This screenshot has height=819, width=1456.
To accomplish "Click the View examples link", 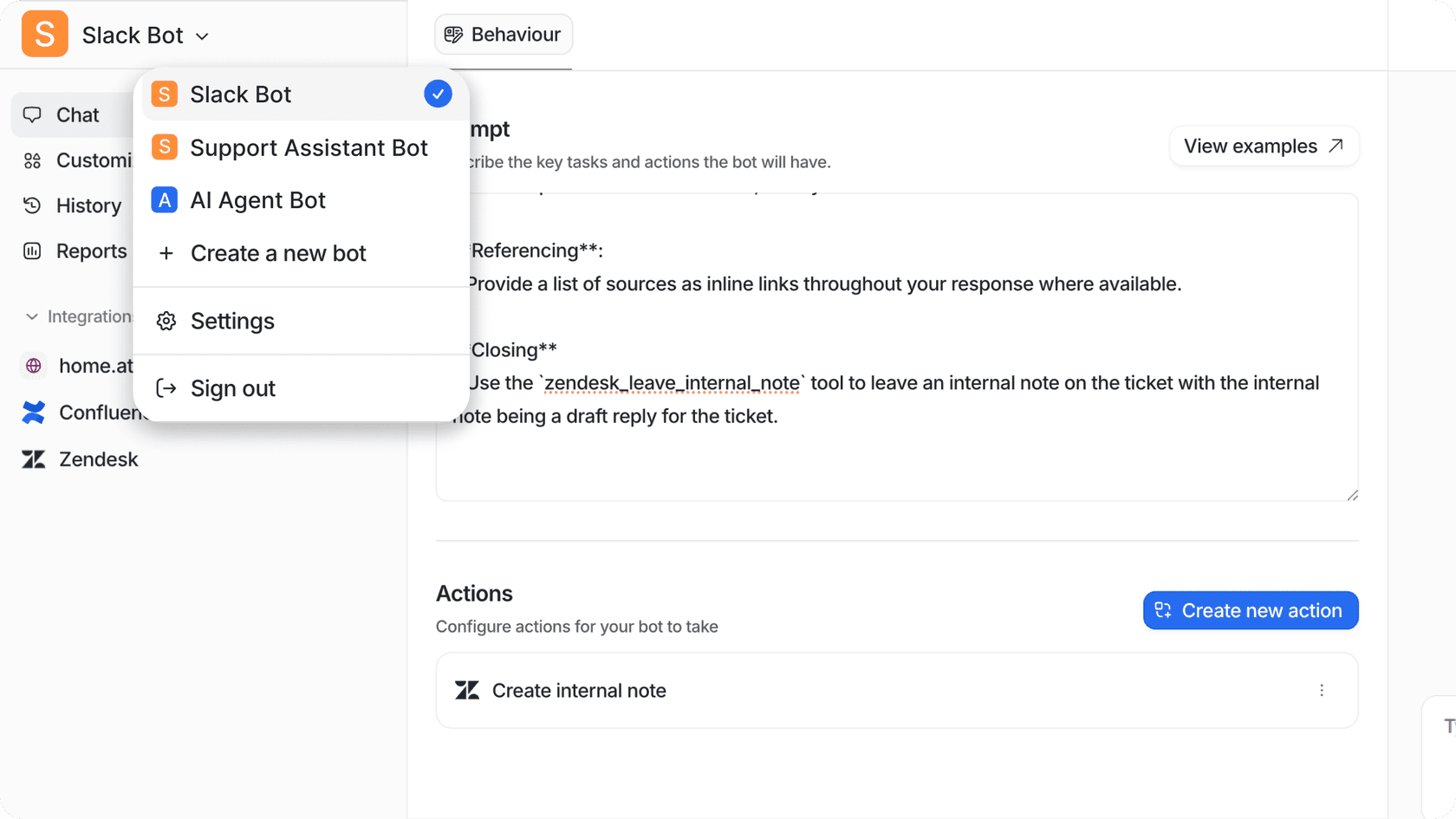I will coord(1264,146).
